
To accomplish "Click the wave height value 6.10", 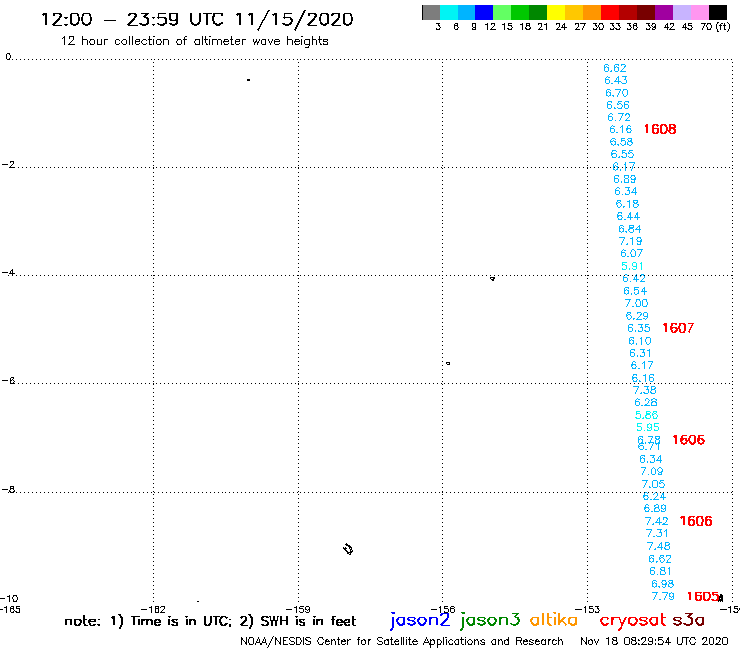I will click(x=639, y=341).
